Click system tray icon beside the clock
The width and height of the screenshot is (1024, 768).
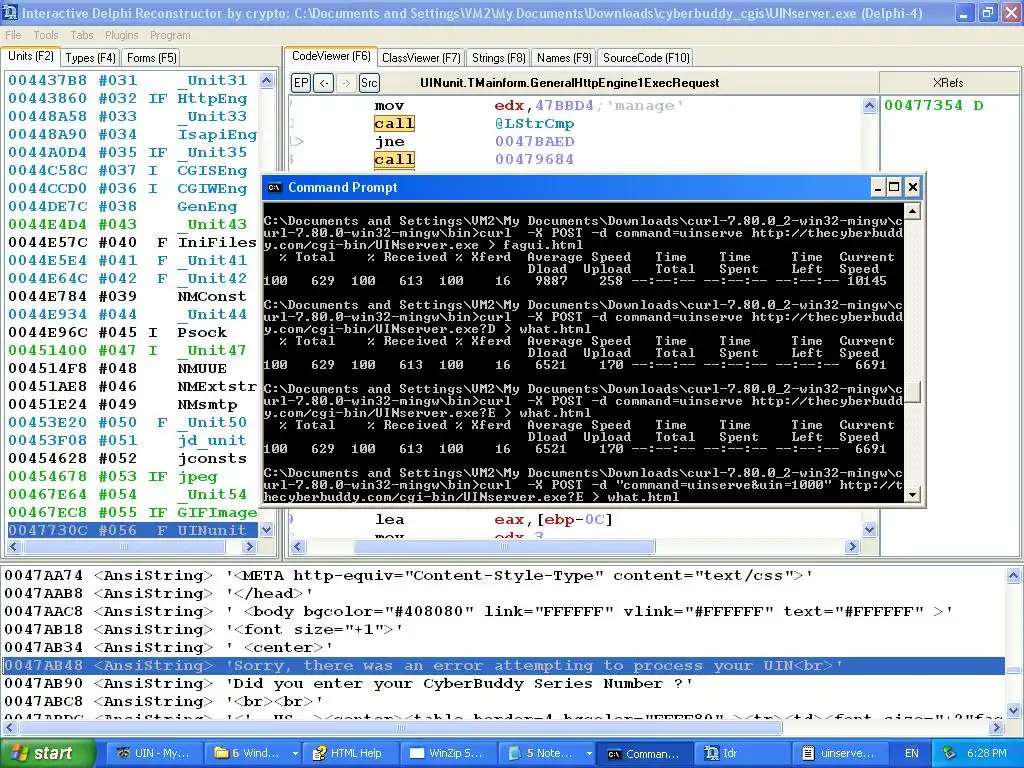point(950,753)
